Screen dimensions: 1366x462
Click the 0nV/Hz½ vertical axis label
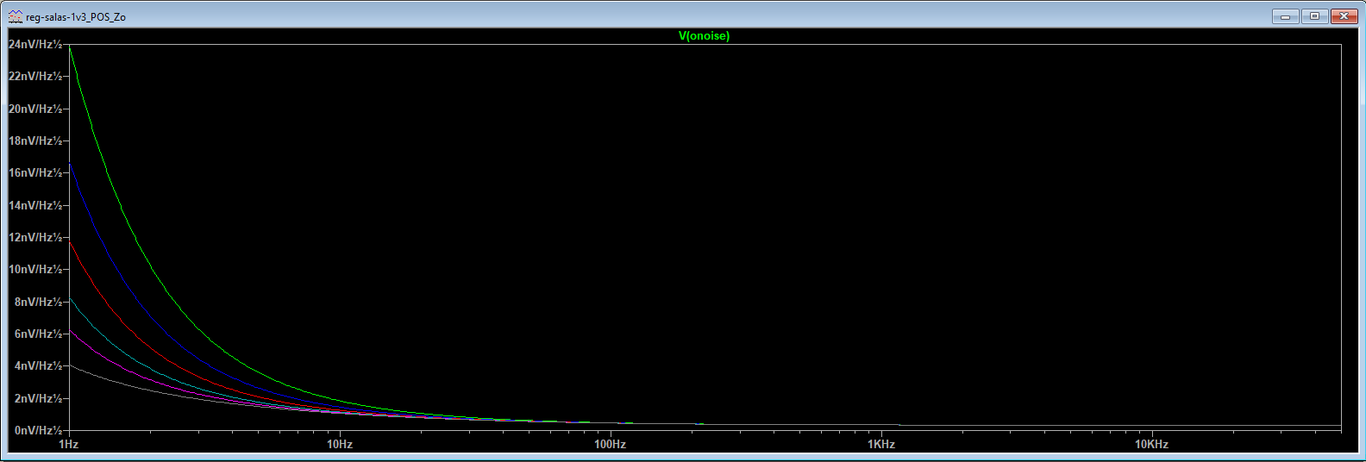[38, 430]
